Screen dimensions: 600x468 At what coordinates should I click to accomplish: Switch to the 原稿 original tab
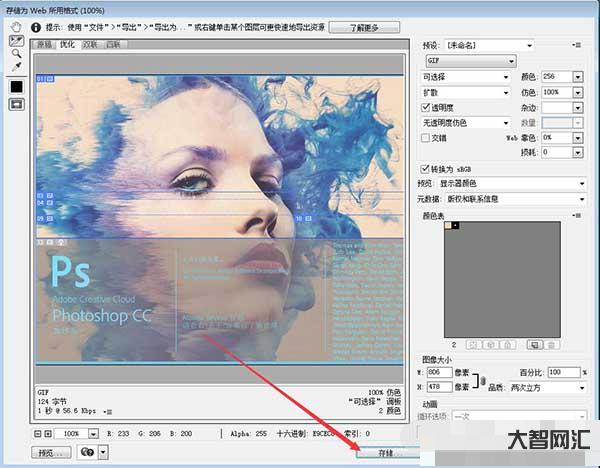click(x=44, y=45)
